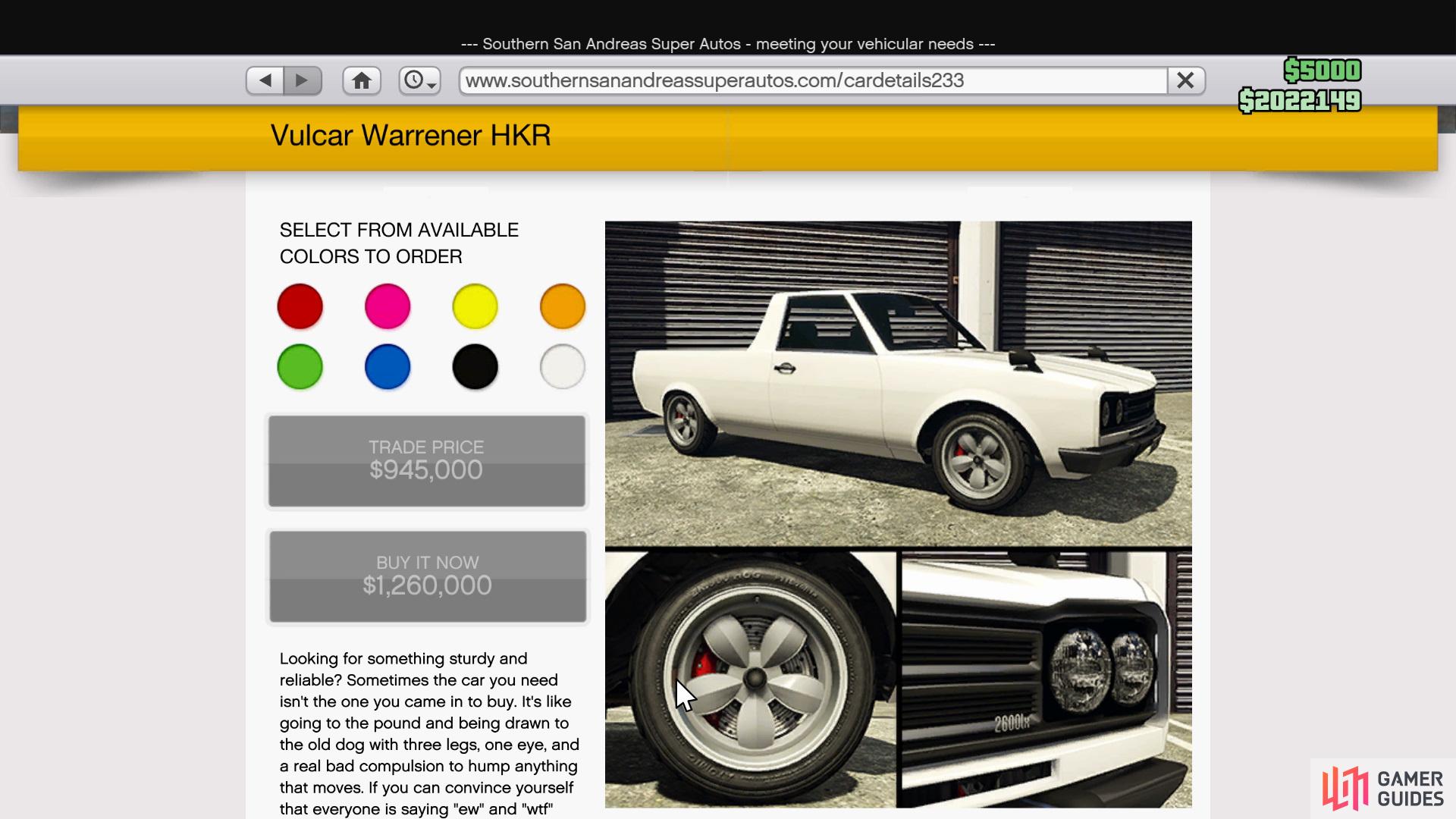
Task: Click the $5000 cash counter
Action: 1323,71
